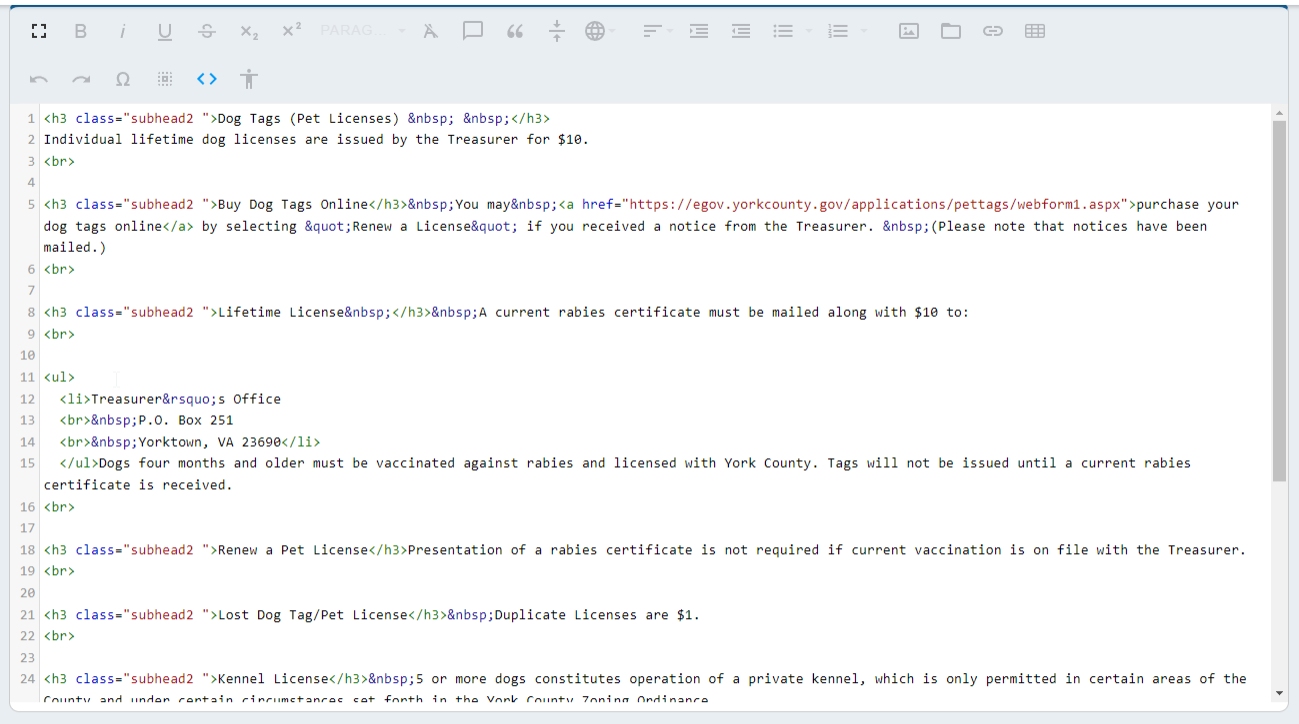Click the "Lost Dog Tag/Pet License" heading text

[313, 615]
